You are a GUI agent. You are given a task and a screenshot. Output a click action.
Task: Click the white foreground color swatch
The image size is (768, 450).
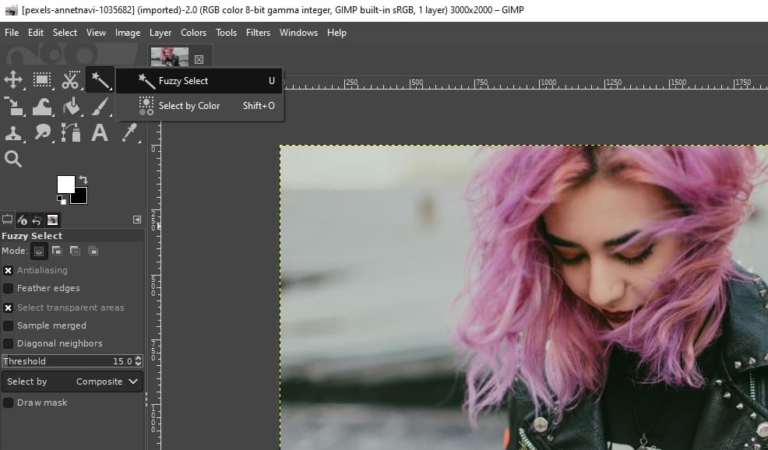pyautogui.click(x=65, y=184)
